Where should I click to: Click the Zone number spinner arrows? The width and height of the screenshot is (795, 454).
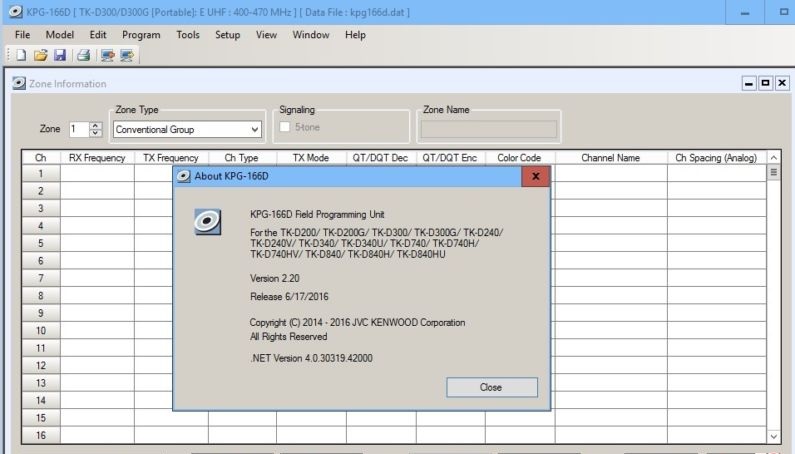coord(96,129)
